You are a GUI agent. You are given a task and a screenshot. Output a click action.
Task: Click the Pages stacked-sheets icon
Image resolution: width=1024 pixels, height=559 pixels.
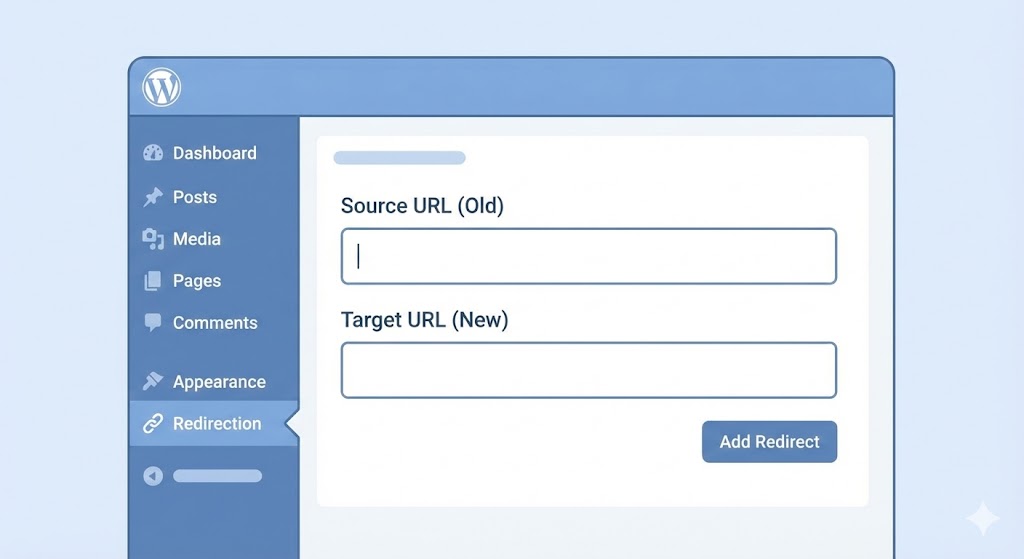[x=153, y=281]
